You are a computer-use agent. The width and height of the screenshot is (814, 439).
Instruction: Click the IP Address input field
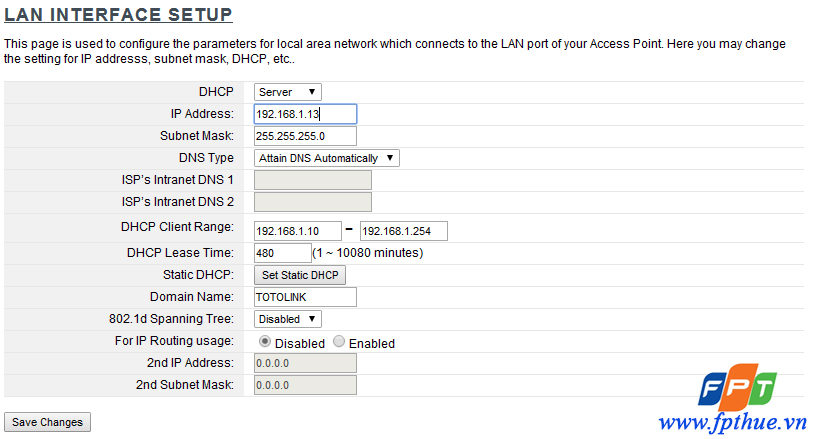pyautogui.click(x=305, y=114)
